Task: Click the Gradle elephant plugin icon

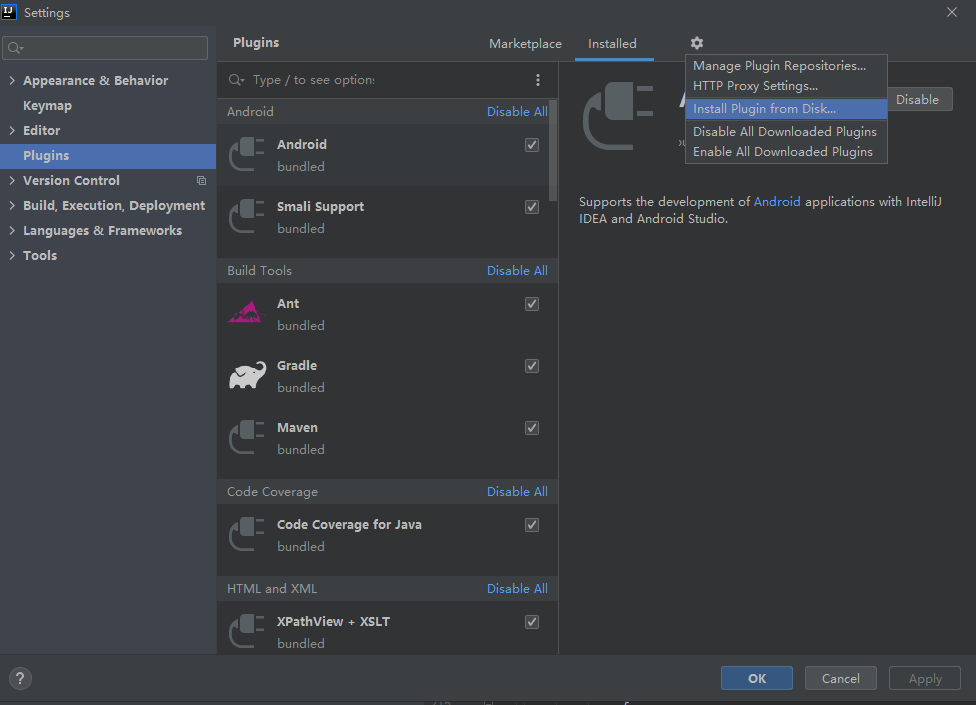Action: (x=247, y=376)
